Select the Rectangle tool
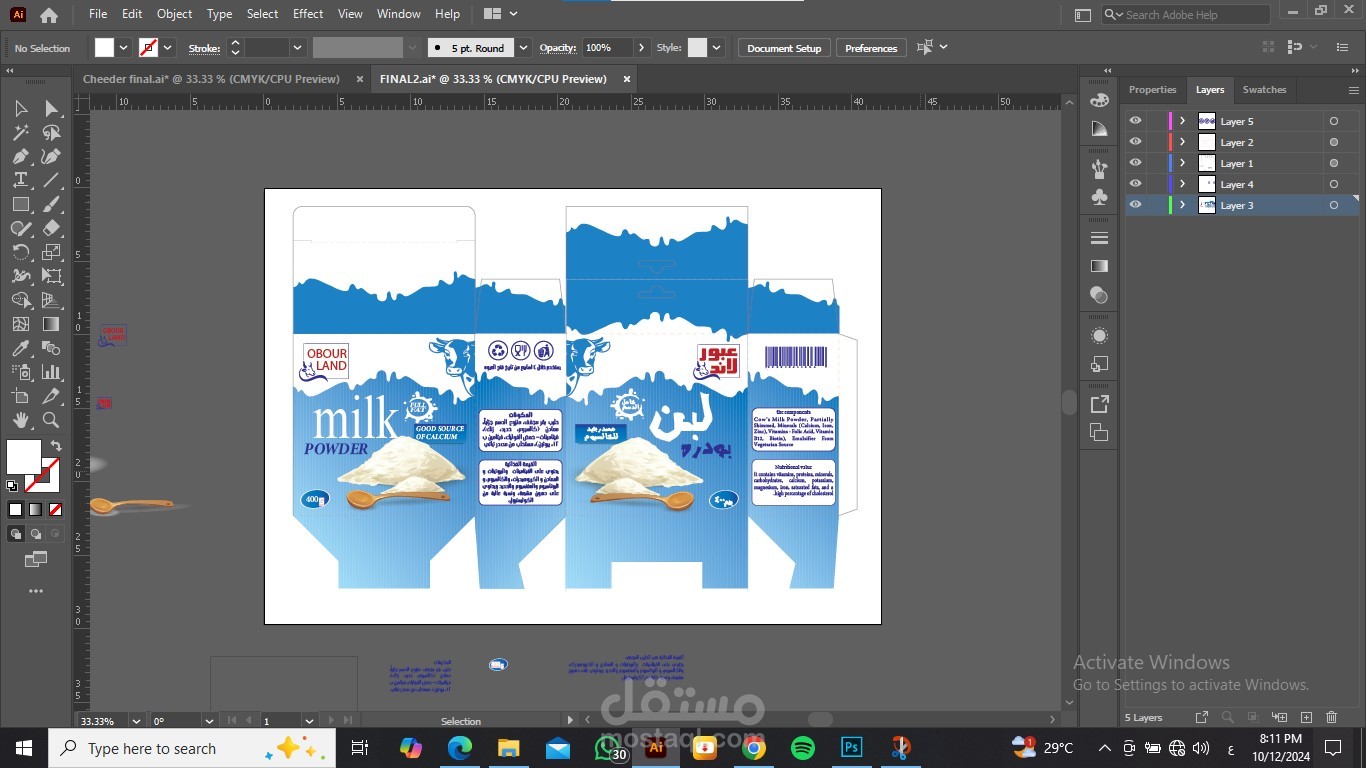Viewport: 1366px width, 768px height. coord(20,204)
